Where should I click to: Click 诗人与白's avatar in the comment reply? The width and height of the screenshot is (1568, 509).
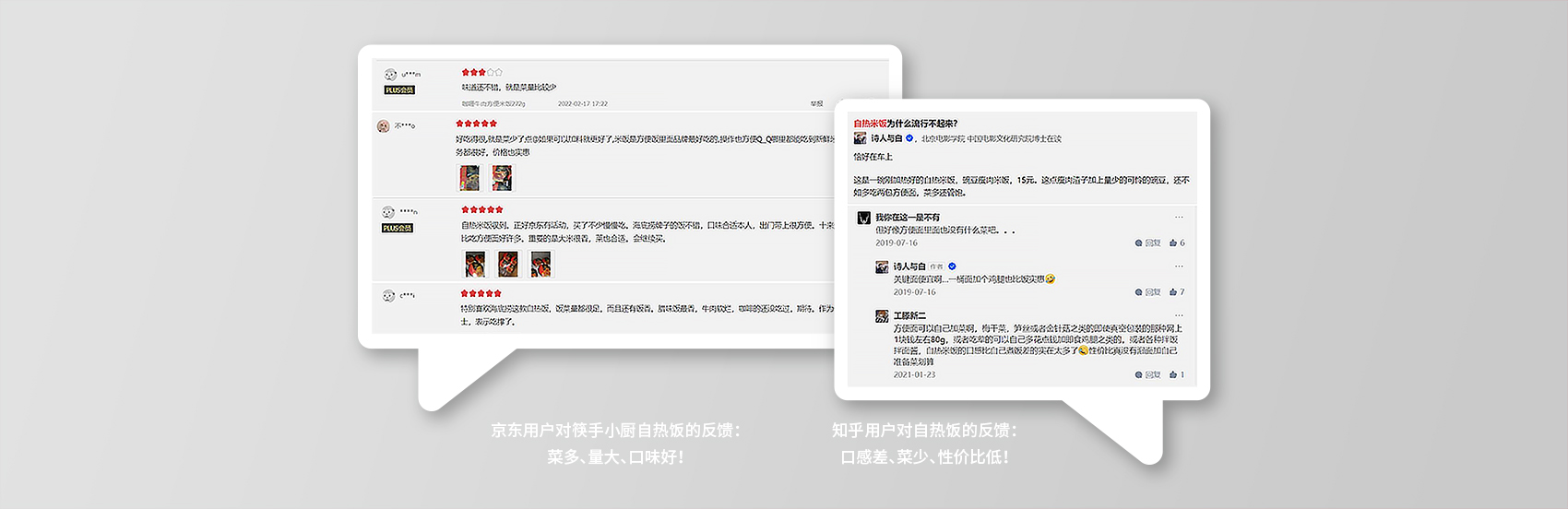pyautogui.click(x=882, y=267)
